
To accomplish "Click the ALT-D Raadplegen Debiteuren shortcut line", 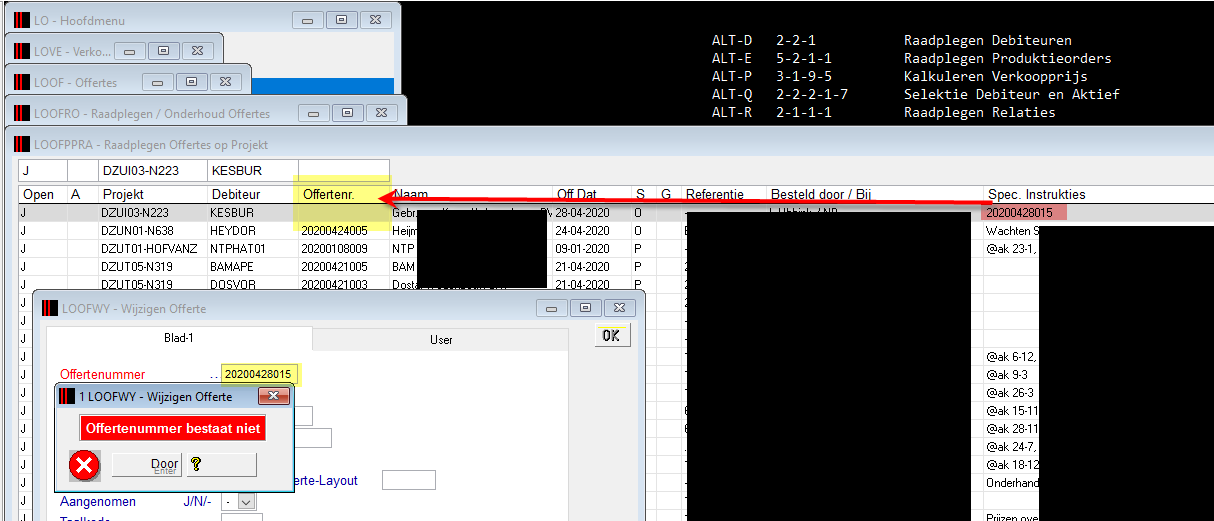I will pyautogui.click(x=891, y=41).
